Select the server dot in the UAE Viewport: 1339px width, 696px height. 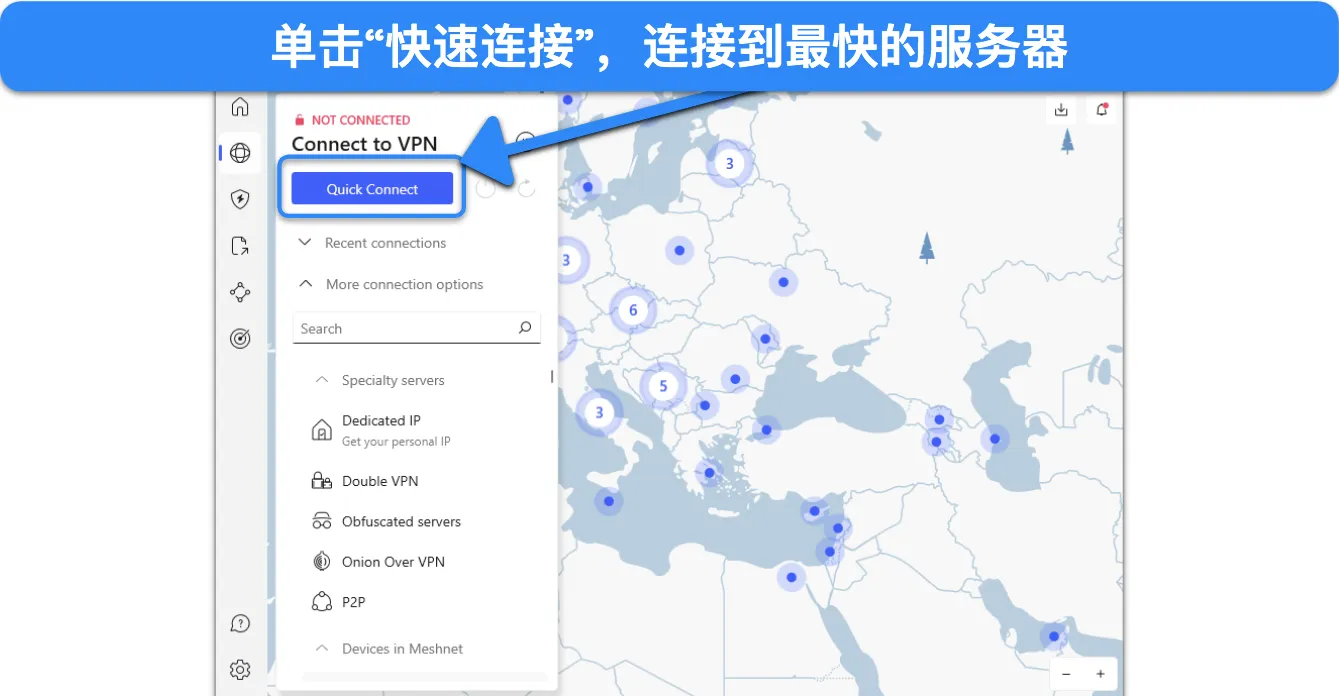pyautogui.click(x=1053, y=636)
